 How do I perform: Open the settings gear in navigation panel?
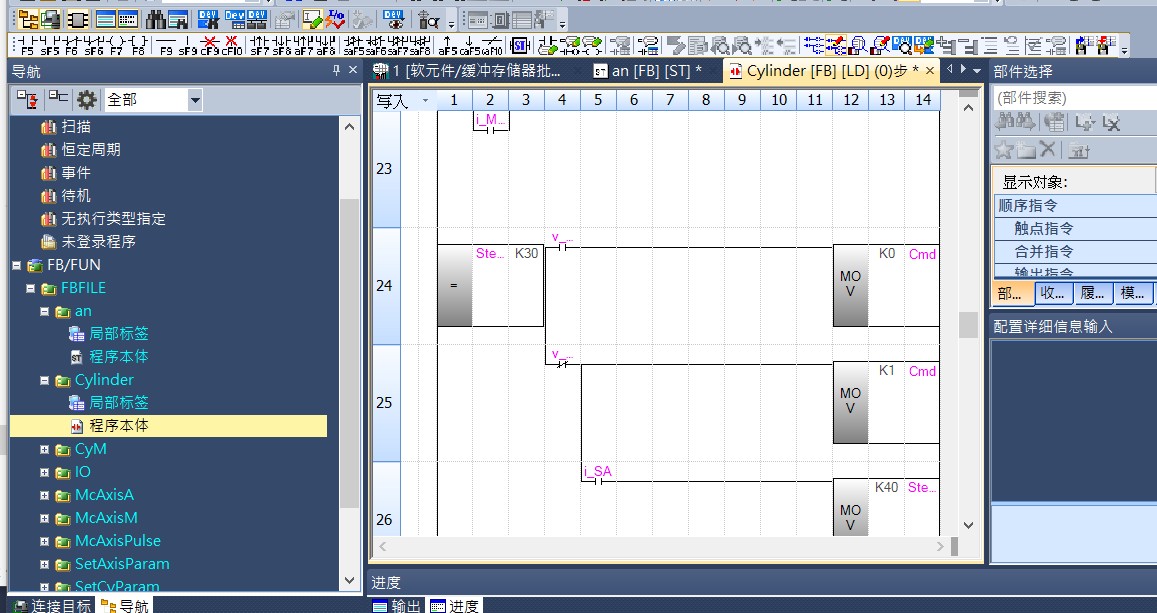[x=87, y=100]
